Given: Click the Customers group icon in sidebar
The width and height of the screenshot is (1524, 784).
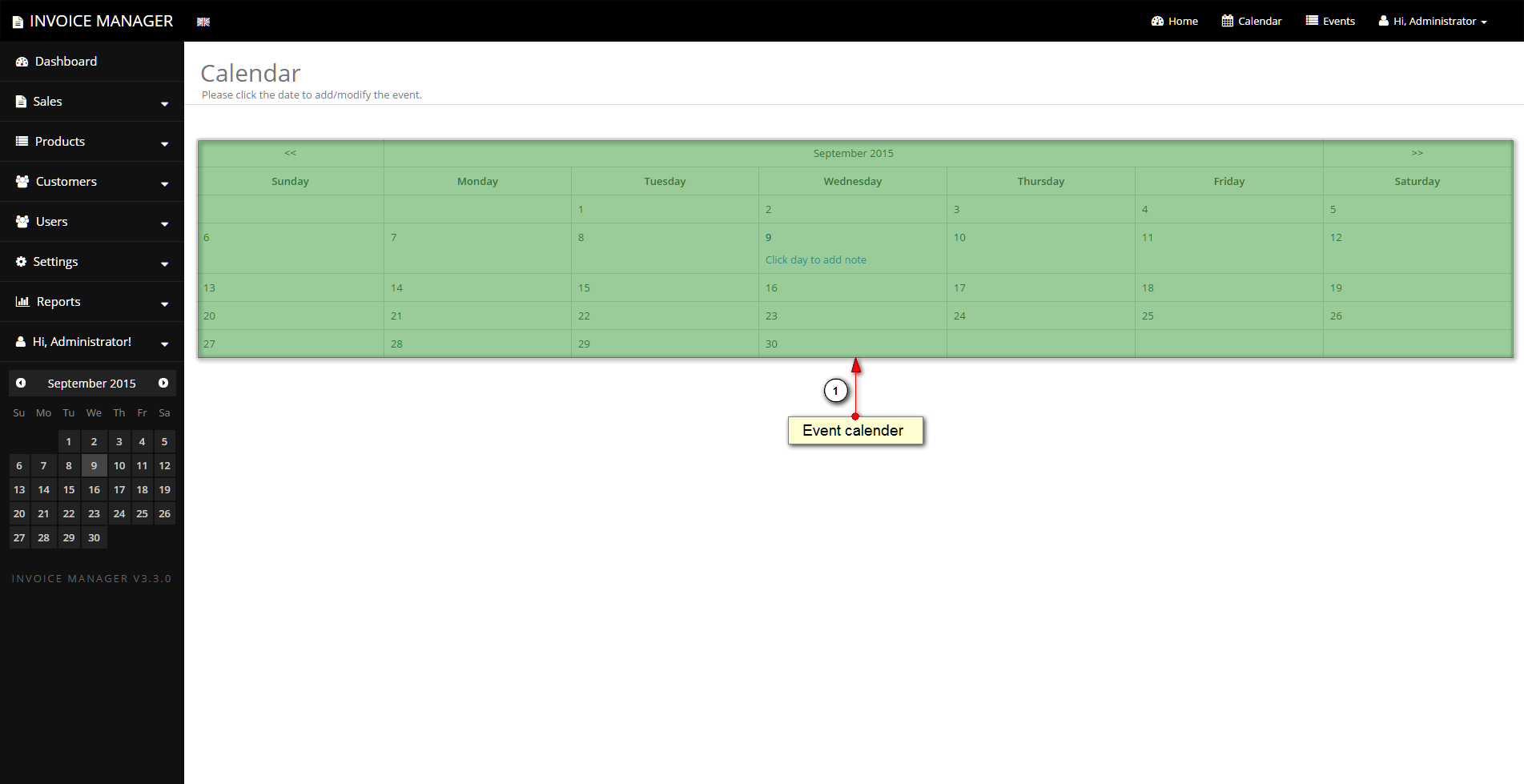Looking at the screenshot, I should [22, 182].
